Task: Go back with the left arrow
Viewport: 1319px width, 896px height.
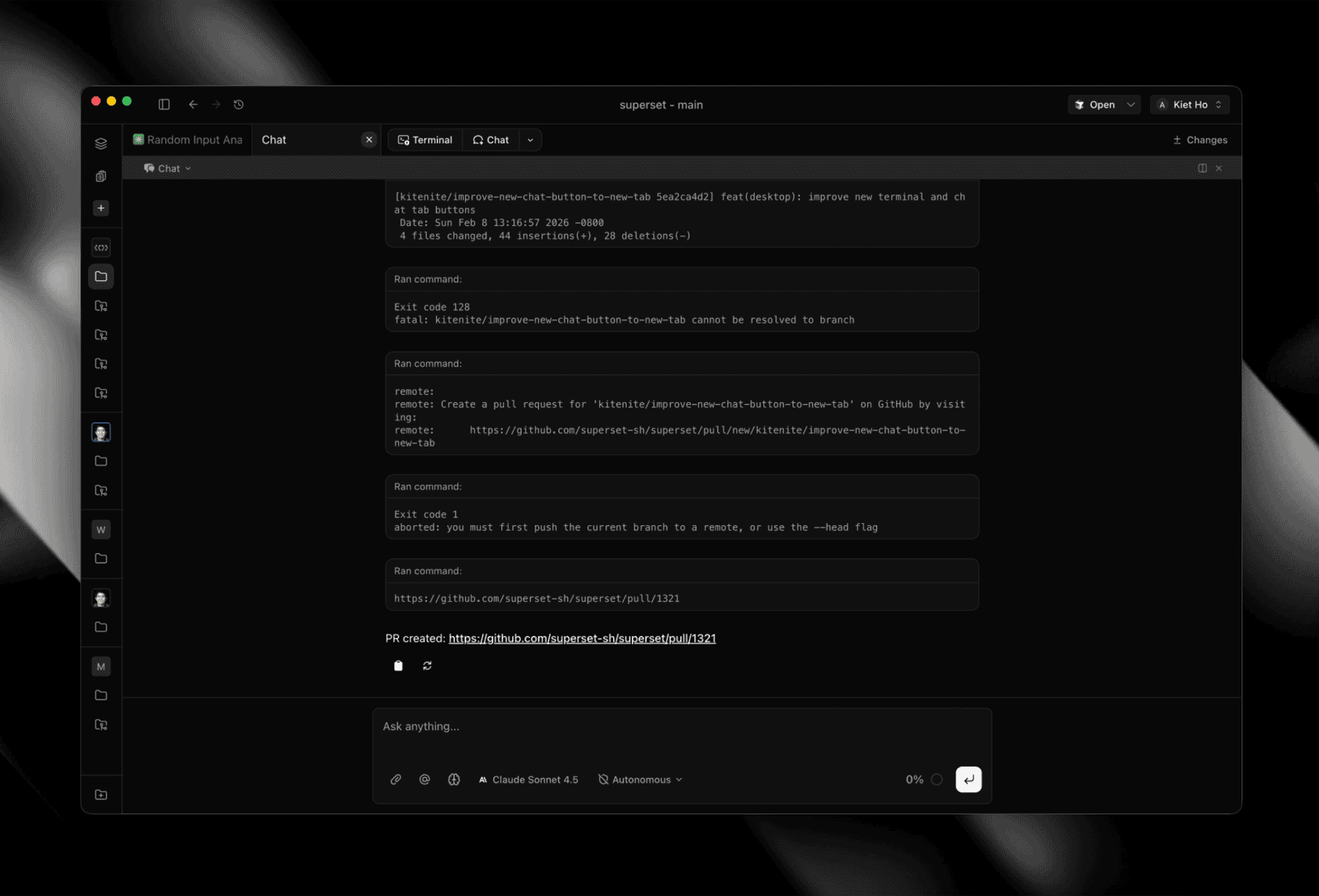Action: point(193,105)
